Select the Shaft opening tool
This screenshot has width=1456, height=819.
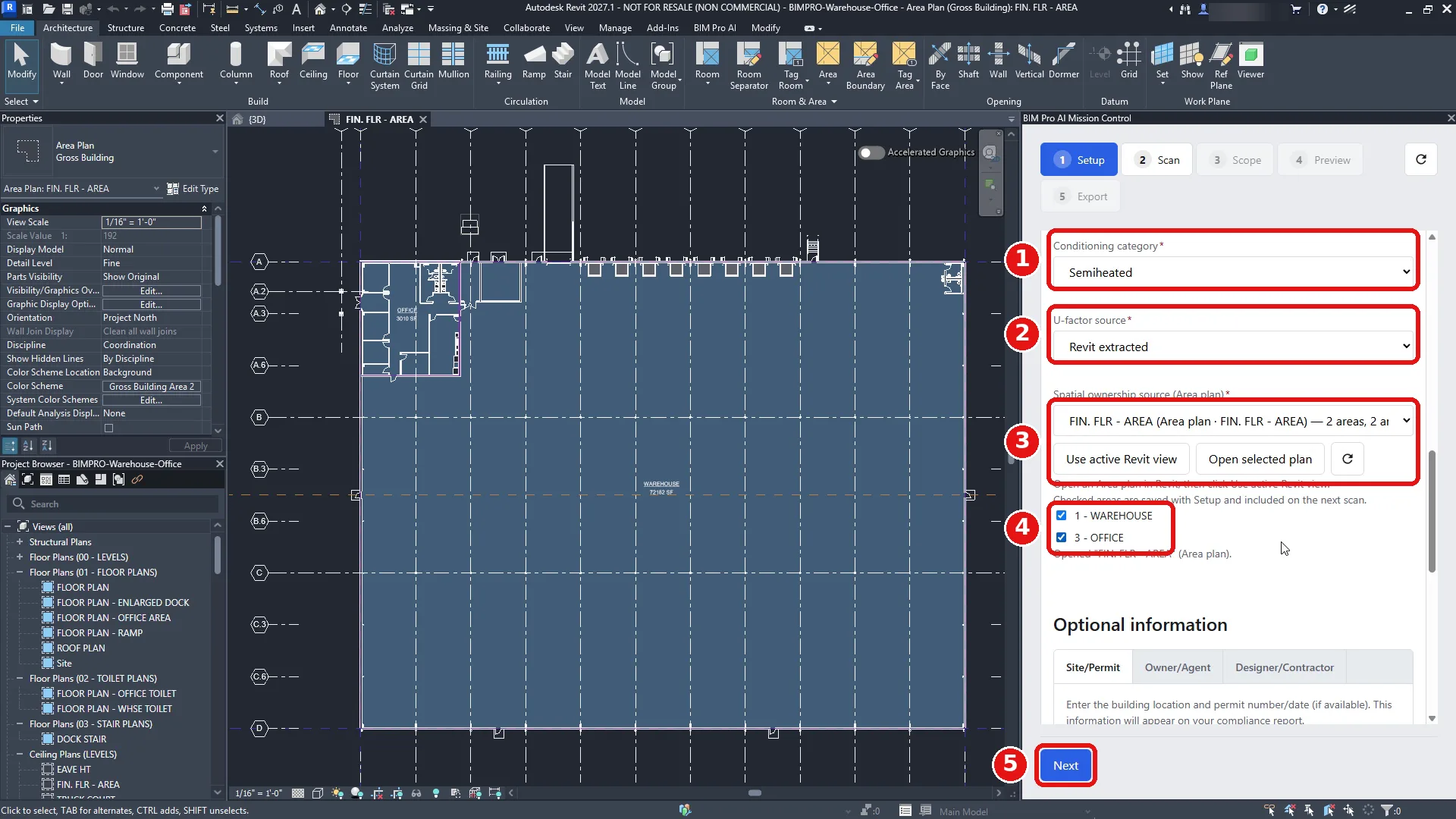pyautogui.click(x=968, y=61)
